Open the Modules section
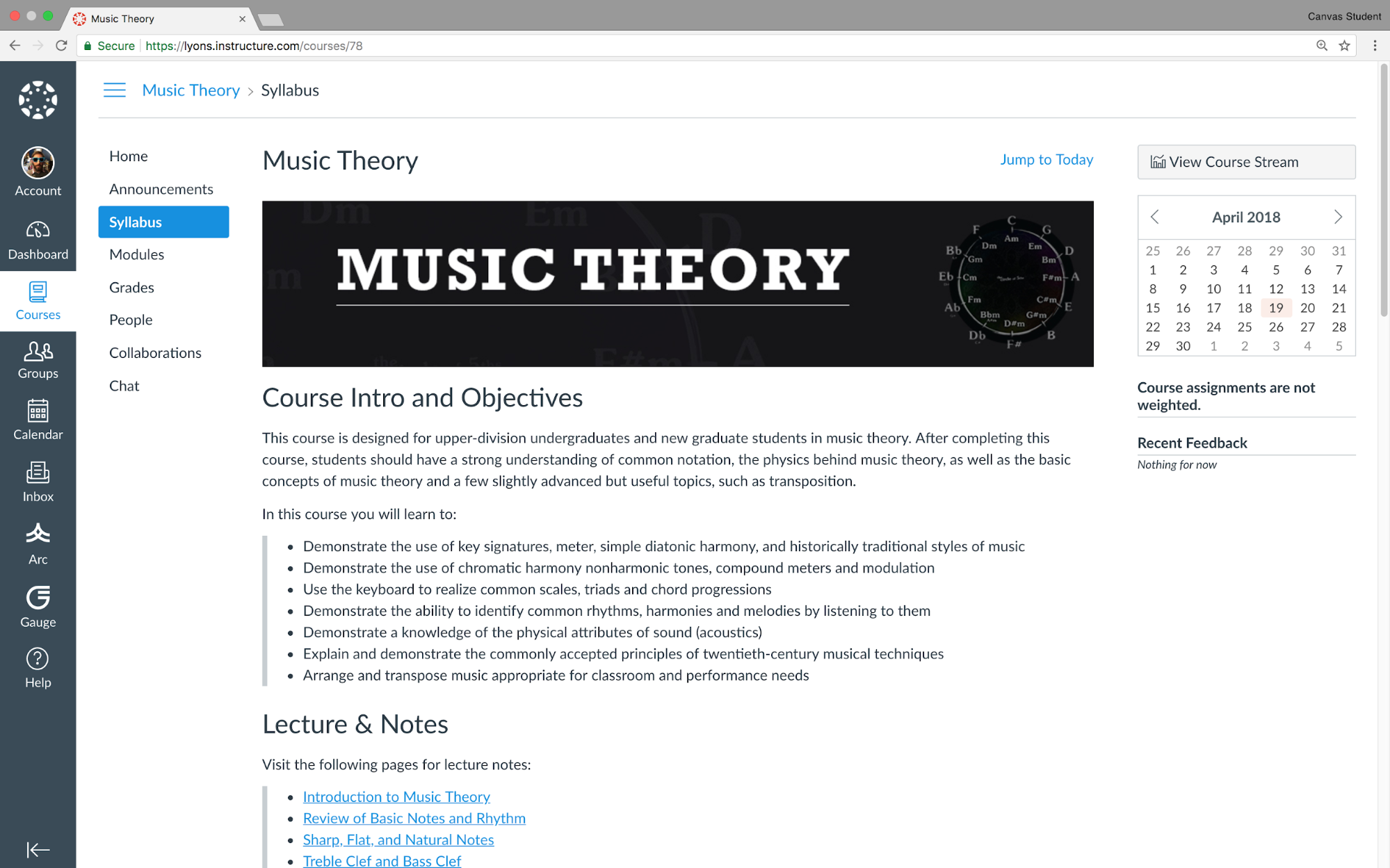The width and height of the screenshot is (1390, 868). click(136, 254)
